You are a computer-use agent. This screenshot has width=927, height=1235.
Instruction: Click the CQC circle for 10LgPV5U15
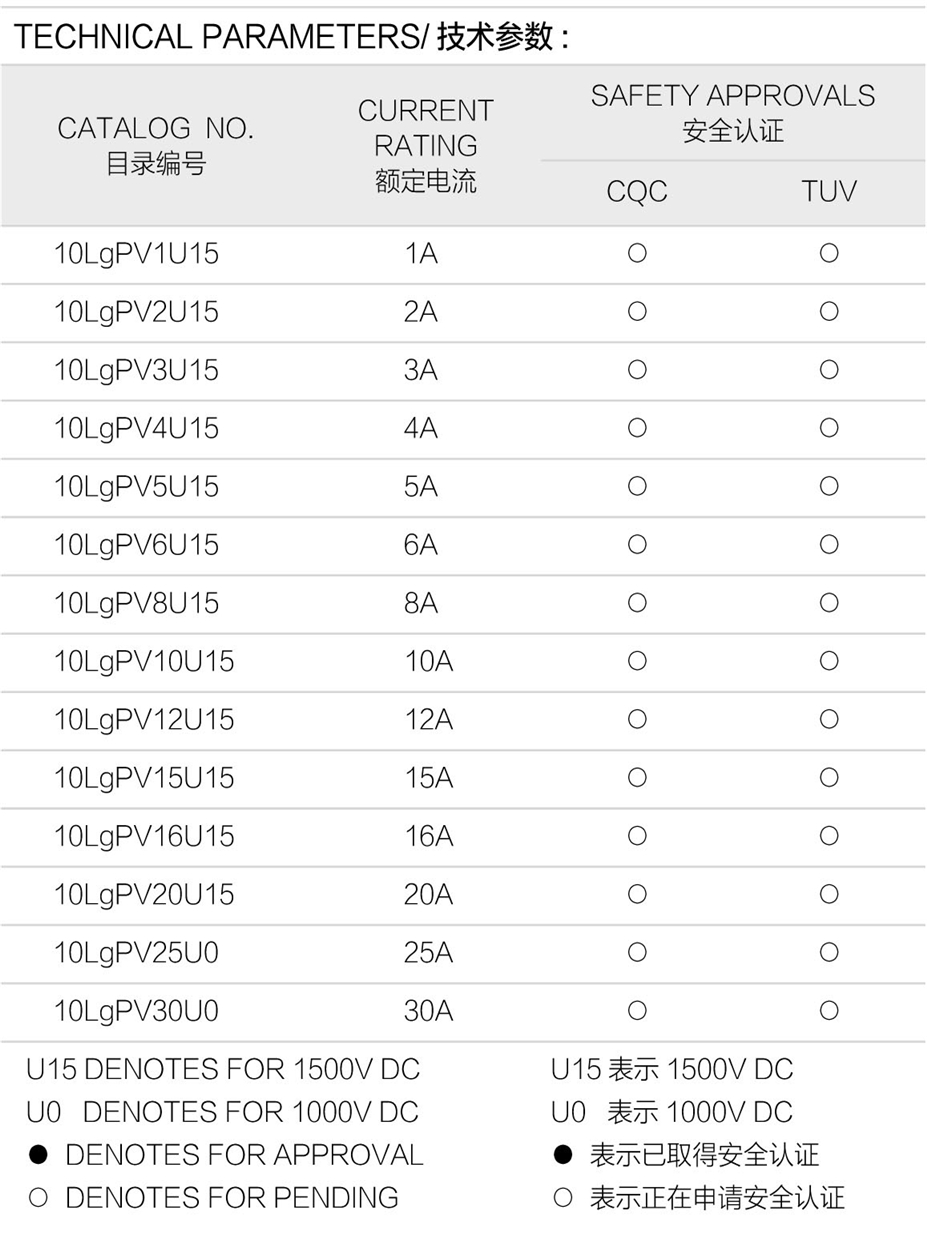637,487
